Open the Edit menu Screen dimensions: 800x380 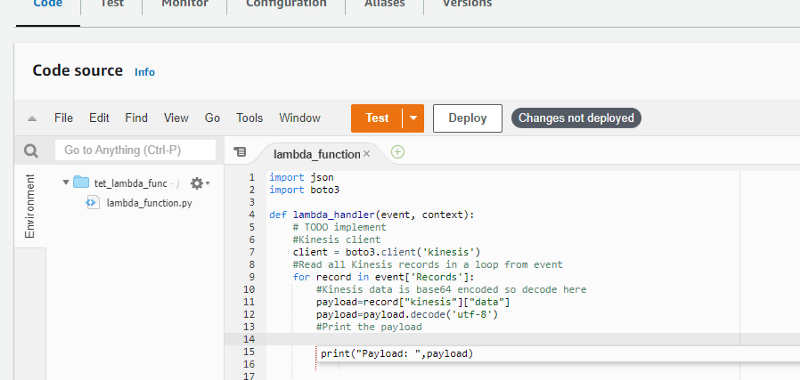click(x=99, y=118)
